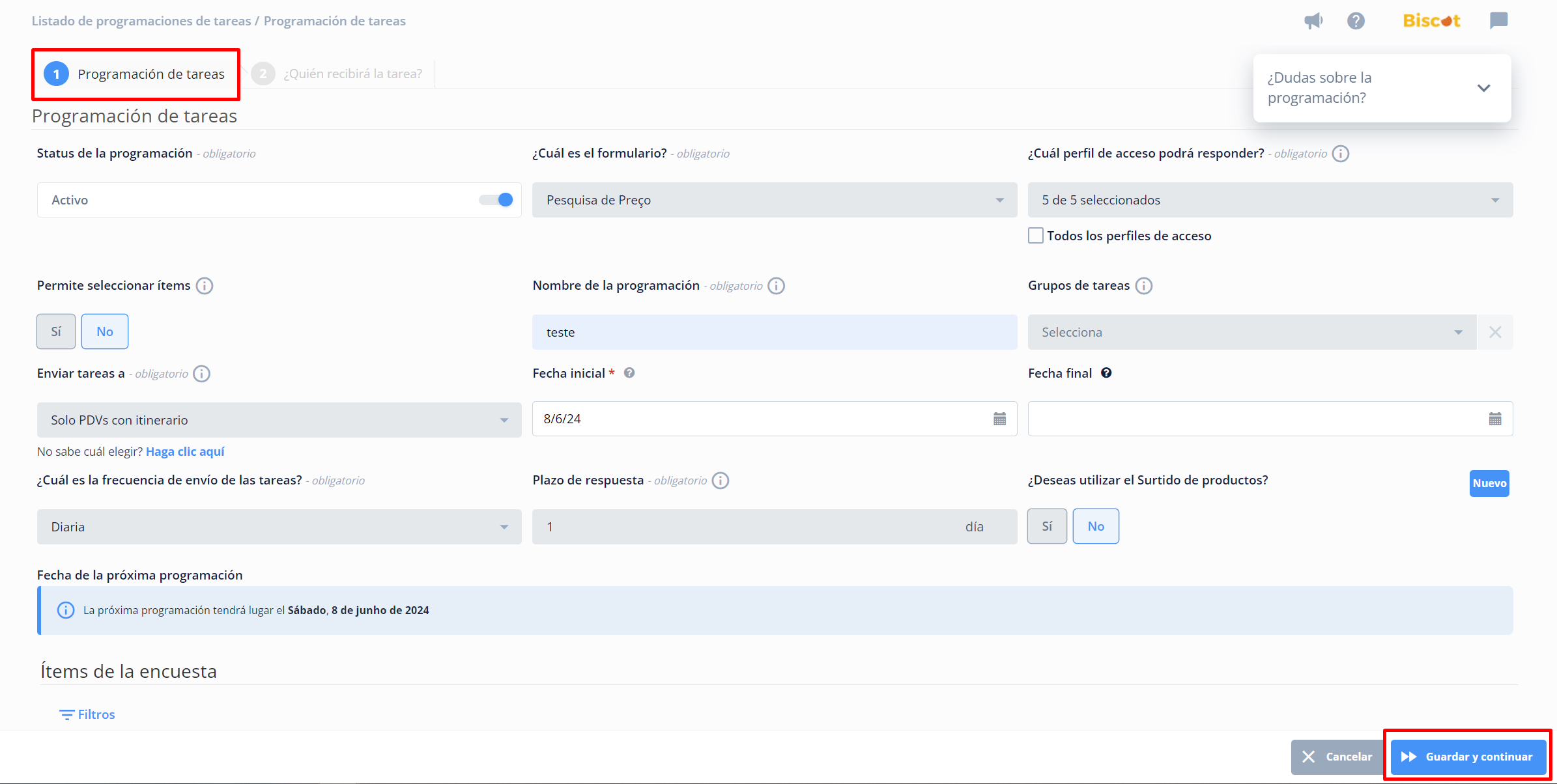Click help icon next to Fecha final label
Viewport: 1557px width, 784px height.
click(1106, 373)
